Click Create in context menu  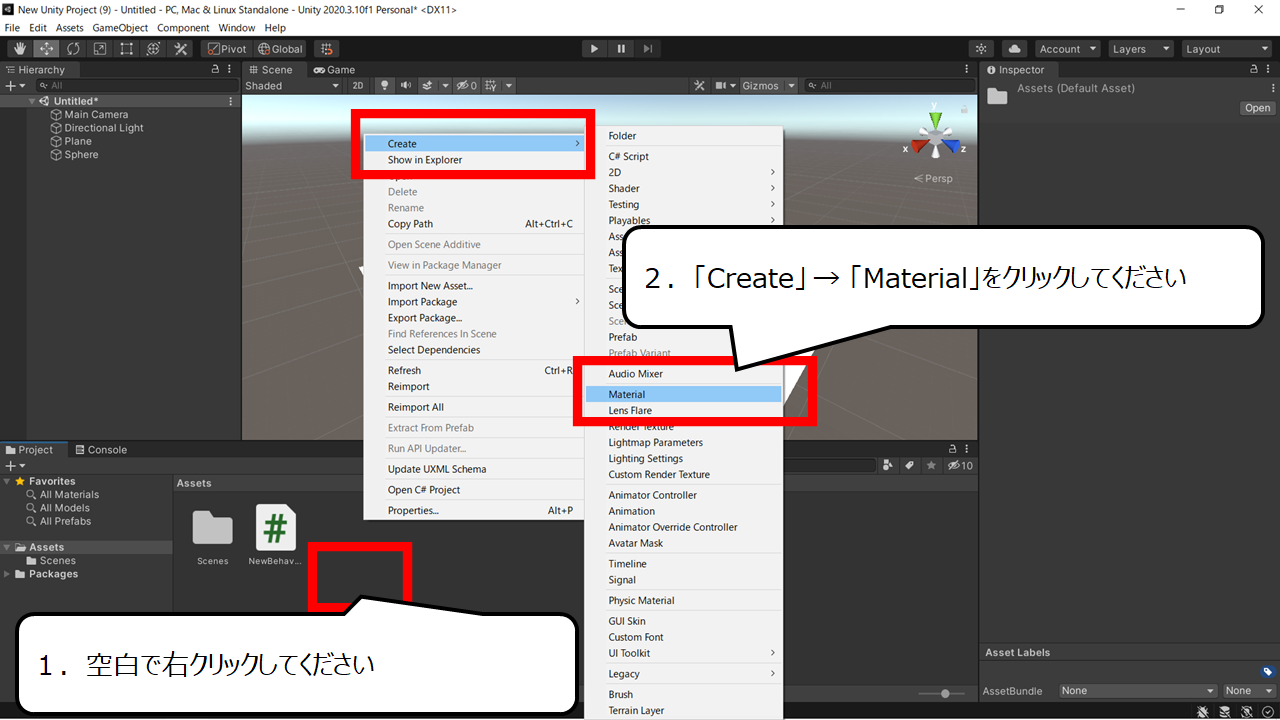point(473,144)
